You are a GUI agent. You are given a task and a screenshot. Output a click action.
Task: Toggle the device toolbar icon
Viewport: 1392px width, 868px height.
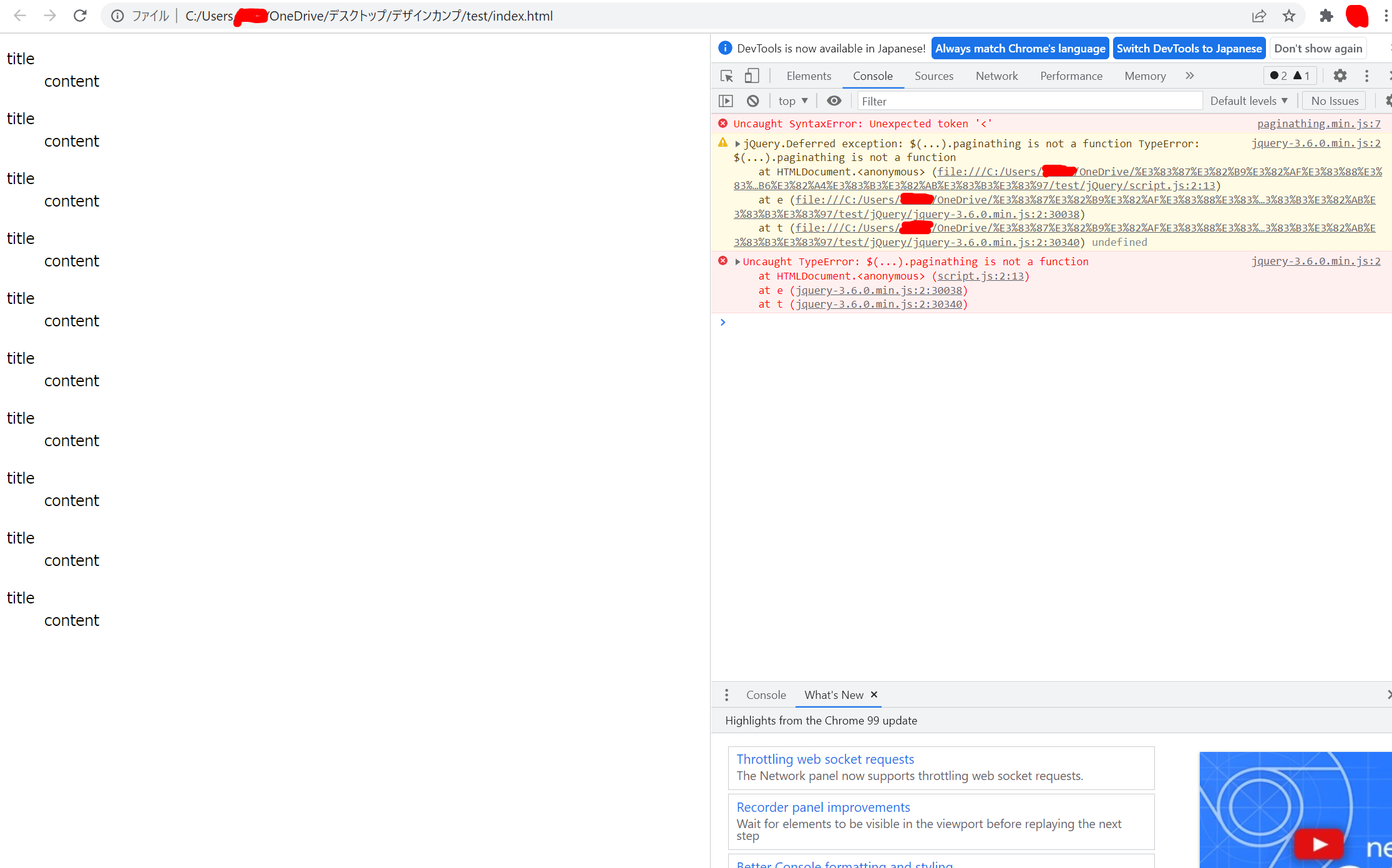tap(752, 76)
